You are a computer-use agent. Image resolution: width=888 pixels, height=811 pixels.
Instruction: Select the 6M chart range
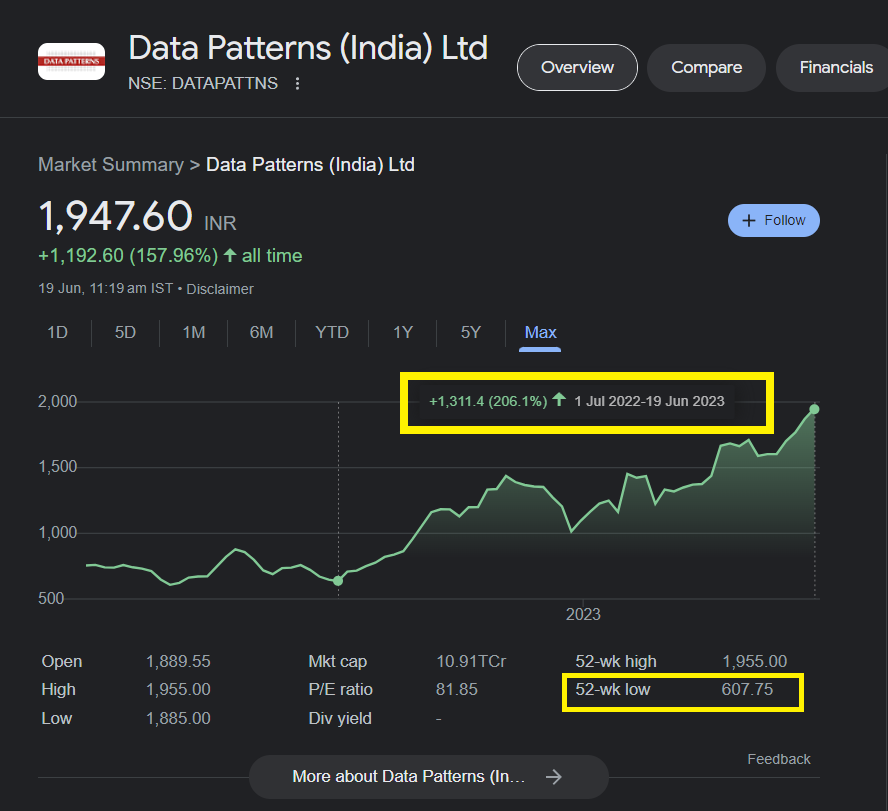click(x=261, y=332)
